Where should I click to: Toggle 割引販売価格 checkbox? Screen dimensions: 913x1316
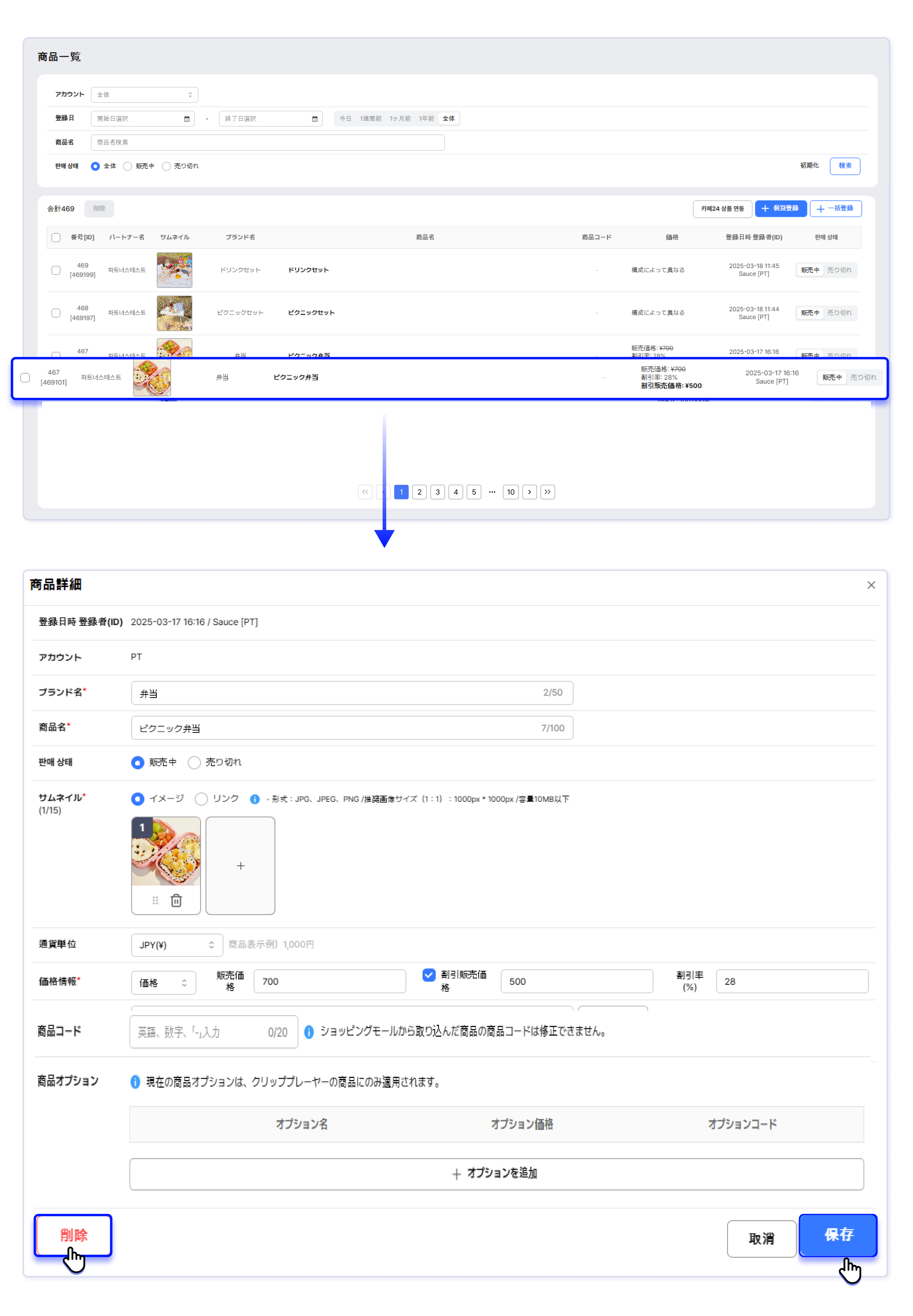coord(429,975)
